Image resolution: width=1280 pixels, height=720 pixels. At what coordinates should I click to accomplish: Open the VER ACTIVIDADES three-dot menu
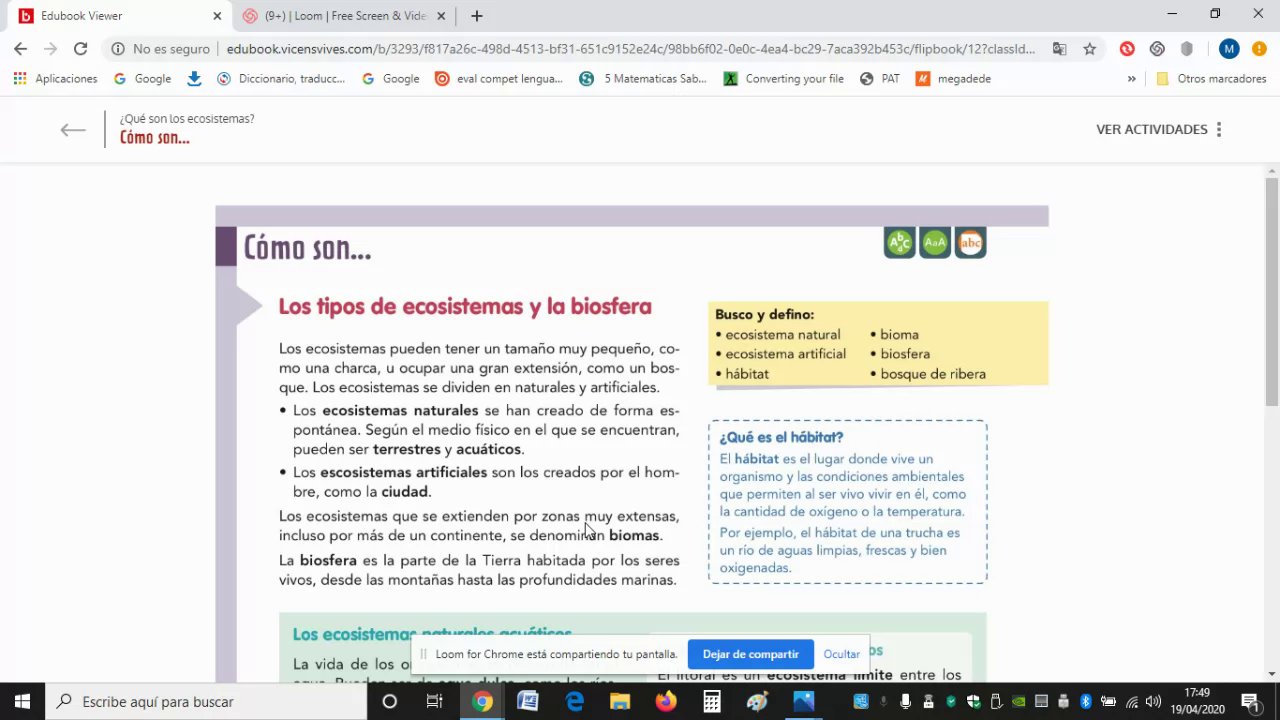coord(1219,129)
